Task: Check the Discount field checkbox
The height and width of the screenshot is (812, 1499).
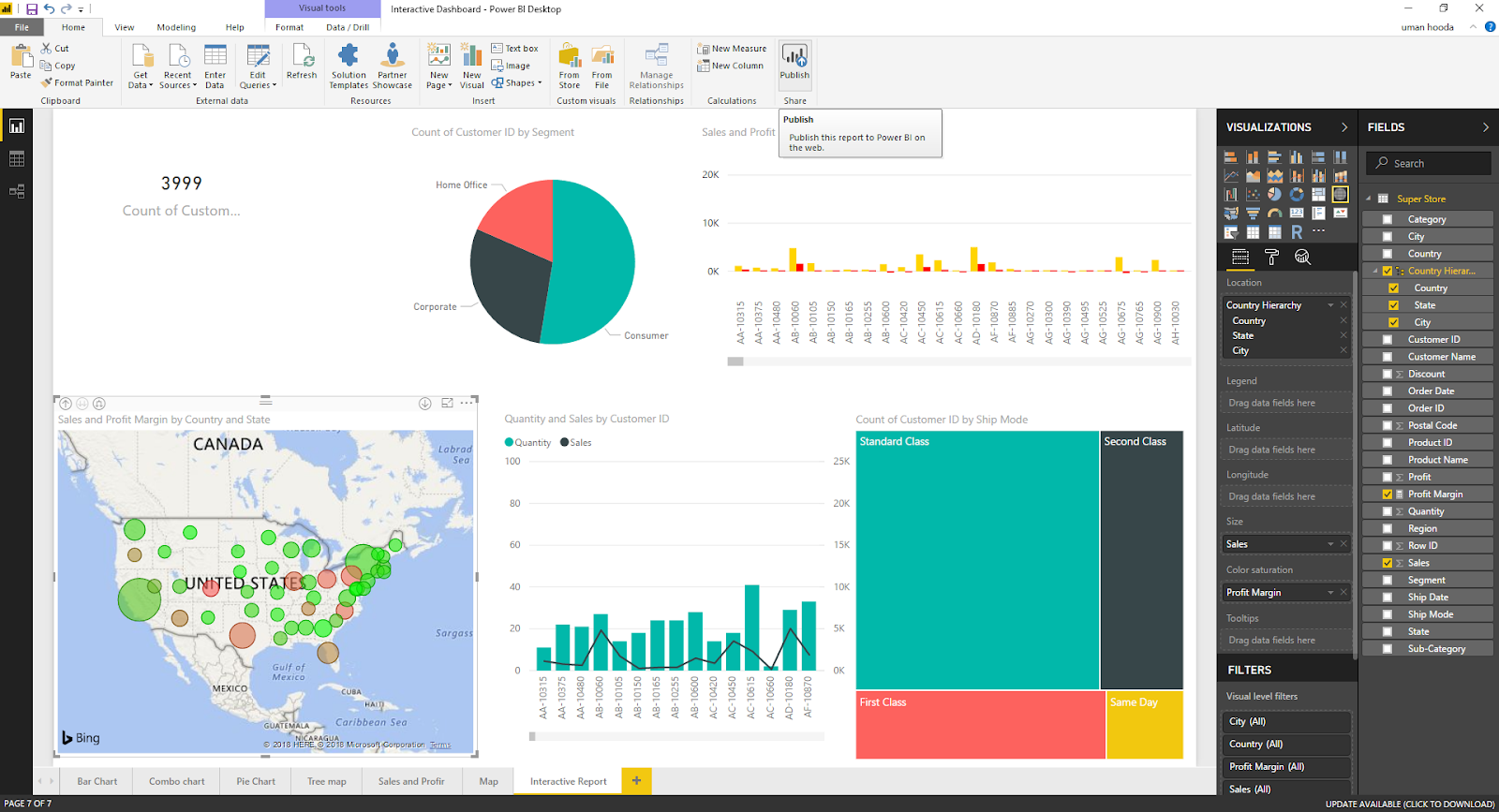Action: (1388, 374)
